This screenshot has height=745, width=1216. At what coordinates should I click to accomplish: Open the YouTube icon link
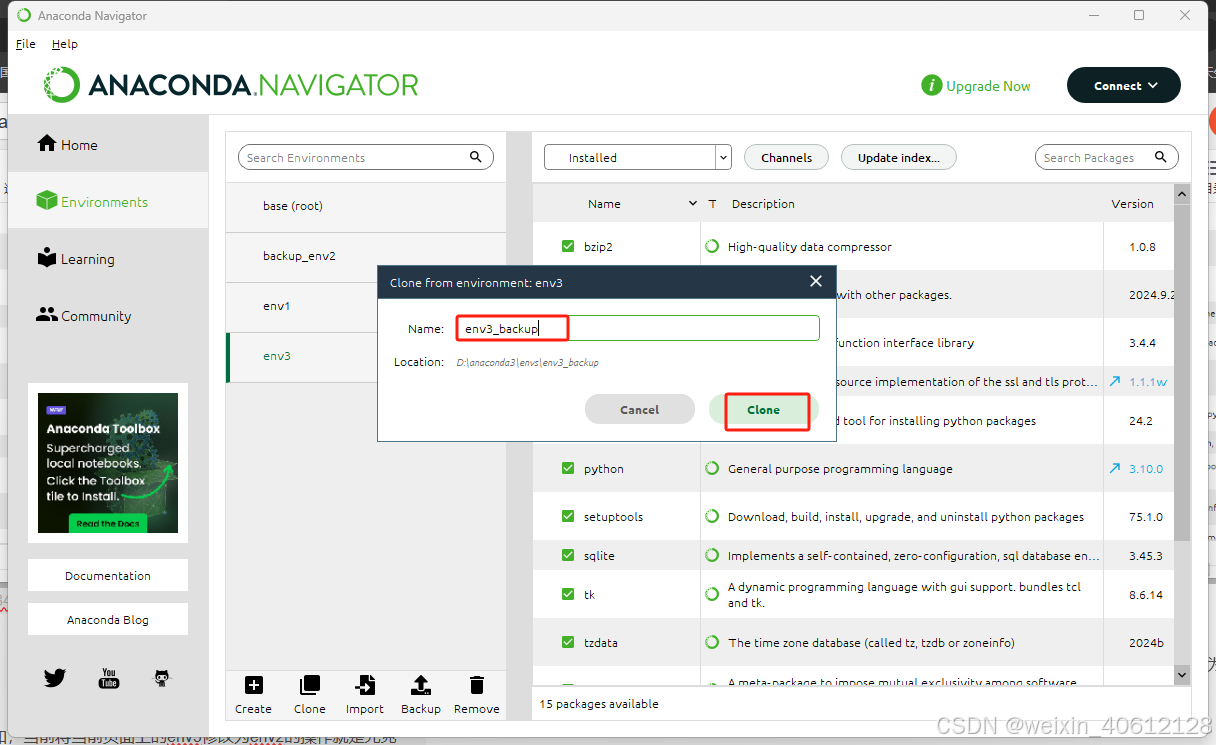(108, 678)
